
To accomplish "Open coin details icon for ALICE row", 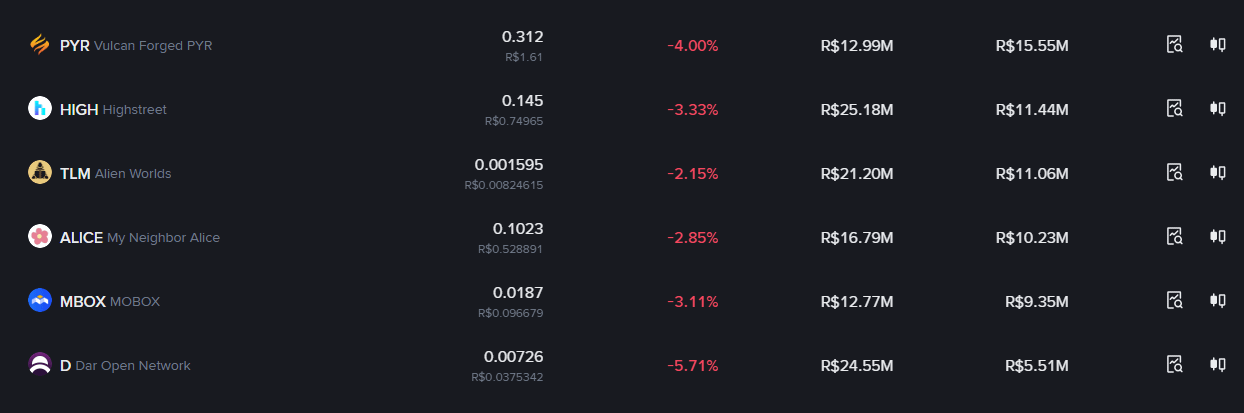I will point(1175,237).
